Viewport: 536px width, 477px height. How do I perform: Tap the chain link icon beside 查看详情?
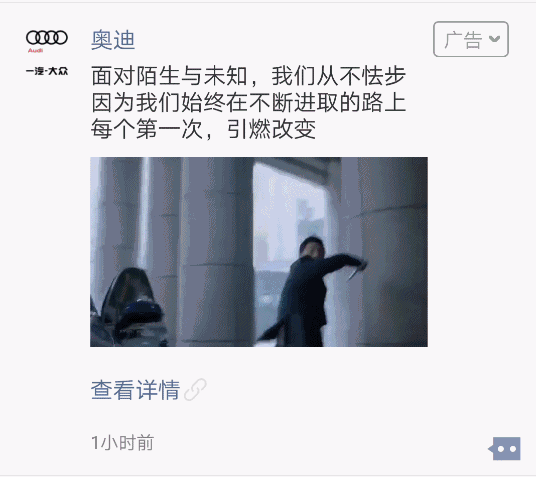click(x=195, y=389)
